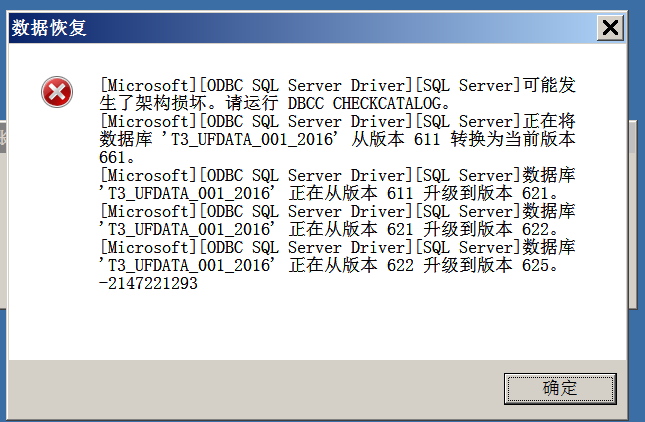Click the driver line directly above the 621 upgrade message

click(x=337, y=175)
